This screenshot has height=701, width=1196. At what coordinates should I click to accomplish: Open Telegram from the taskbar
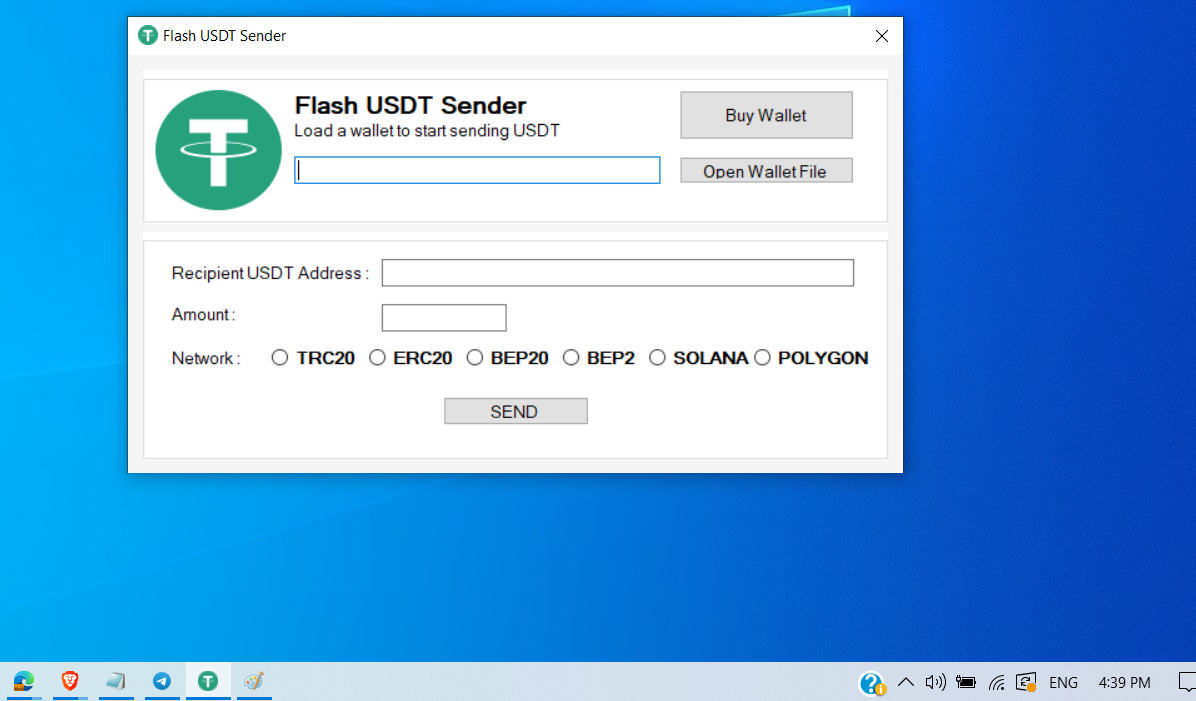[x=162, y=681]
